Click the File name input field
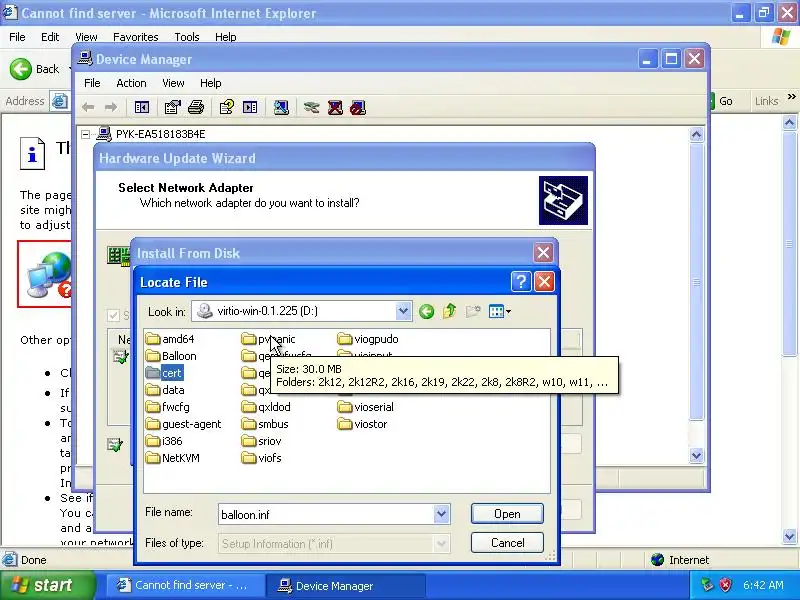The width and height of the screenshot is (800, 600). (x=327, y=514)
